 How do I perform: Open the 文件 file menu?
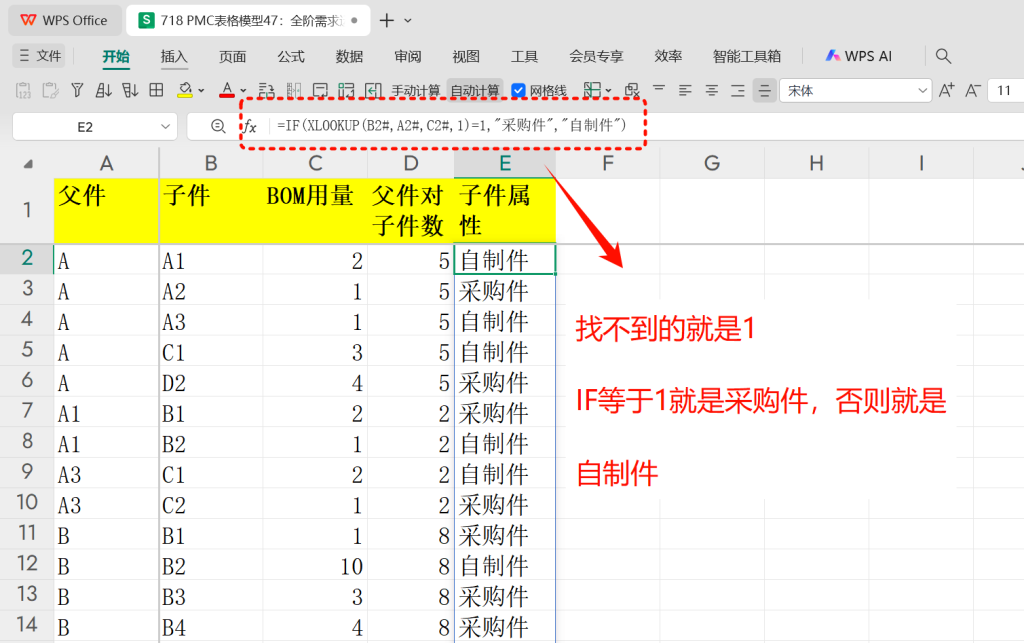click(x=40, y=56)
